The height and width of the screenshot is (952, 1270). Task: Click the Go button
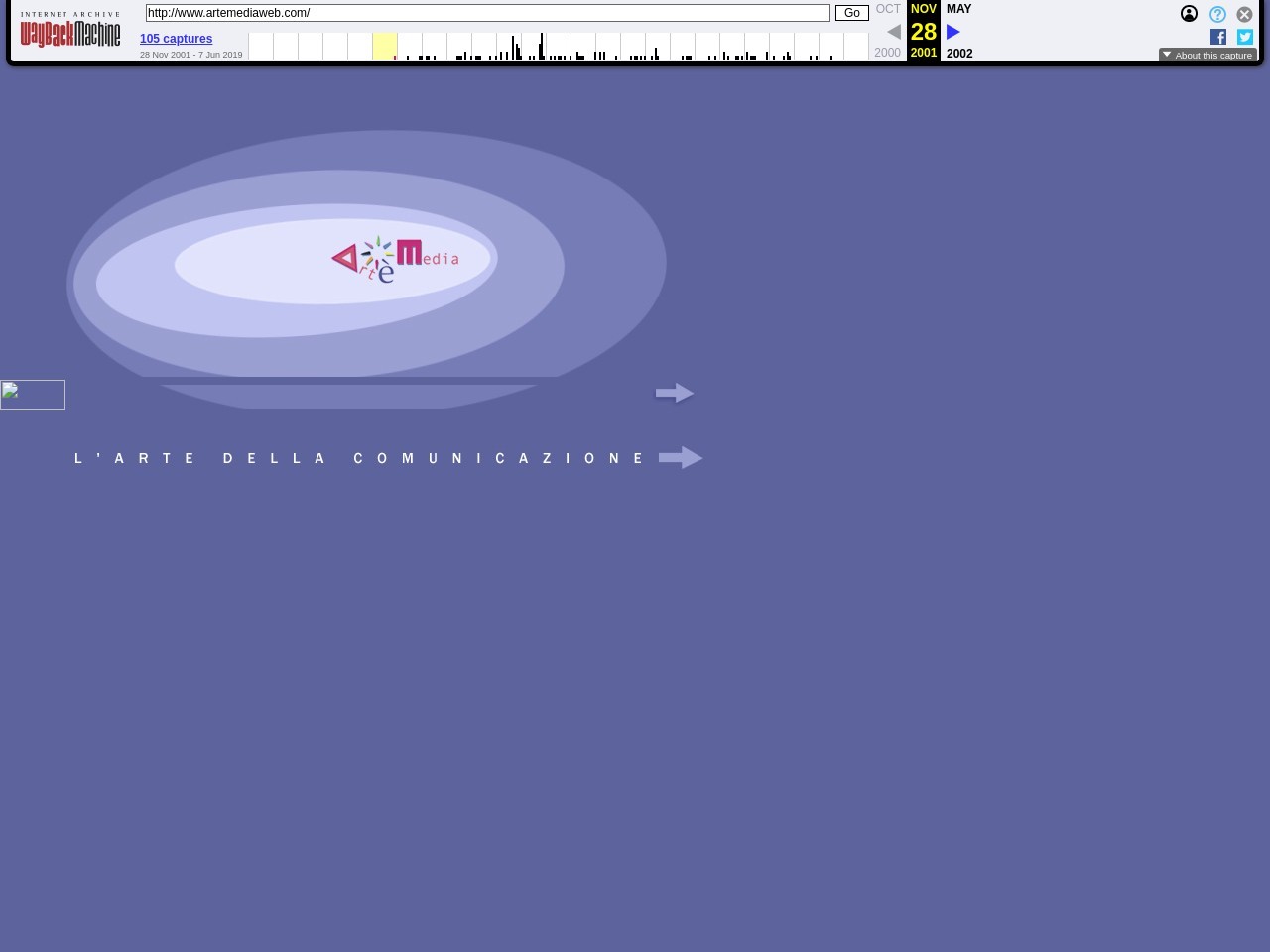[x=851, y=13]
